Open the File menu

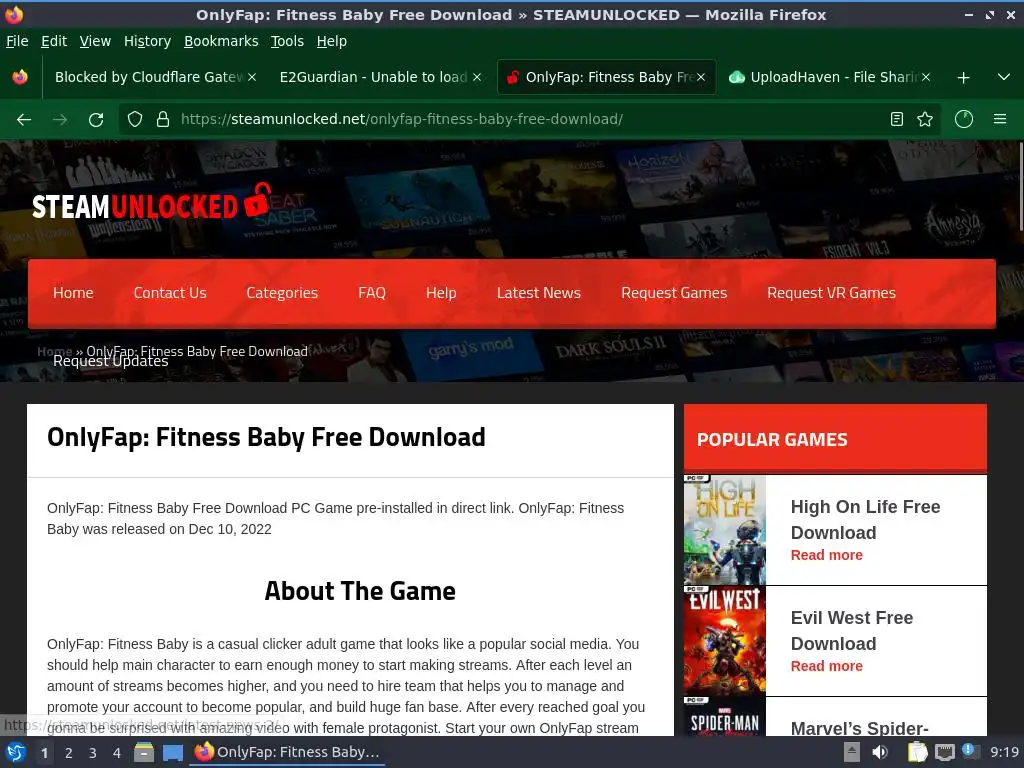(x=17, y=41)
